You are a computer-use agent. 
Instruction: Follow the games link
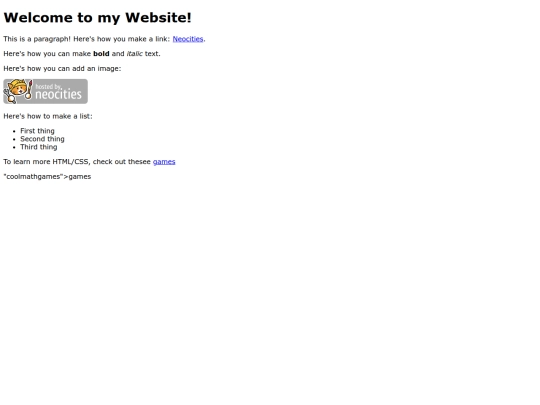(164, 162)
